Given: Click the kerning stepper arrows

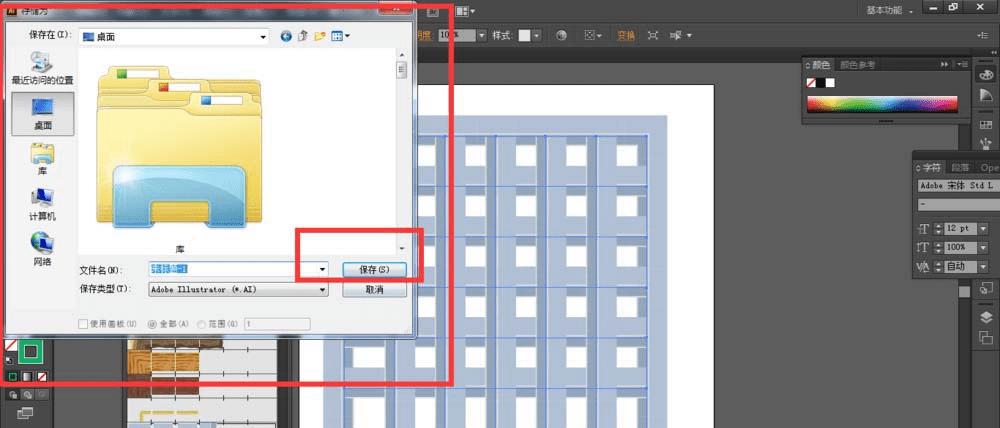Looking at the screenshot, I should click(938, 267).
